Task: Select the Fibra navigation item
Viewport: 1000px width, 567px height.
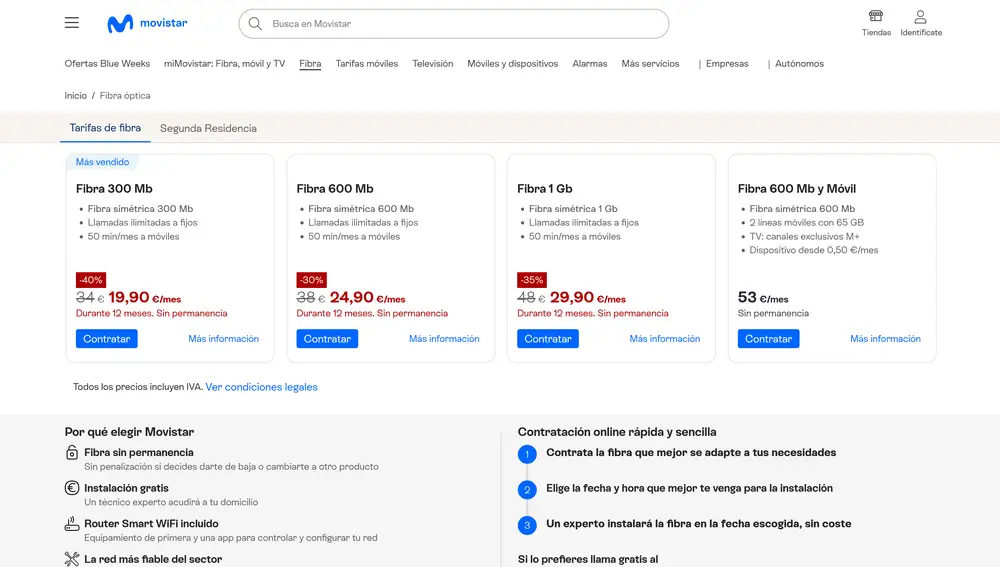Action: click(x=310, y=64)
